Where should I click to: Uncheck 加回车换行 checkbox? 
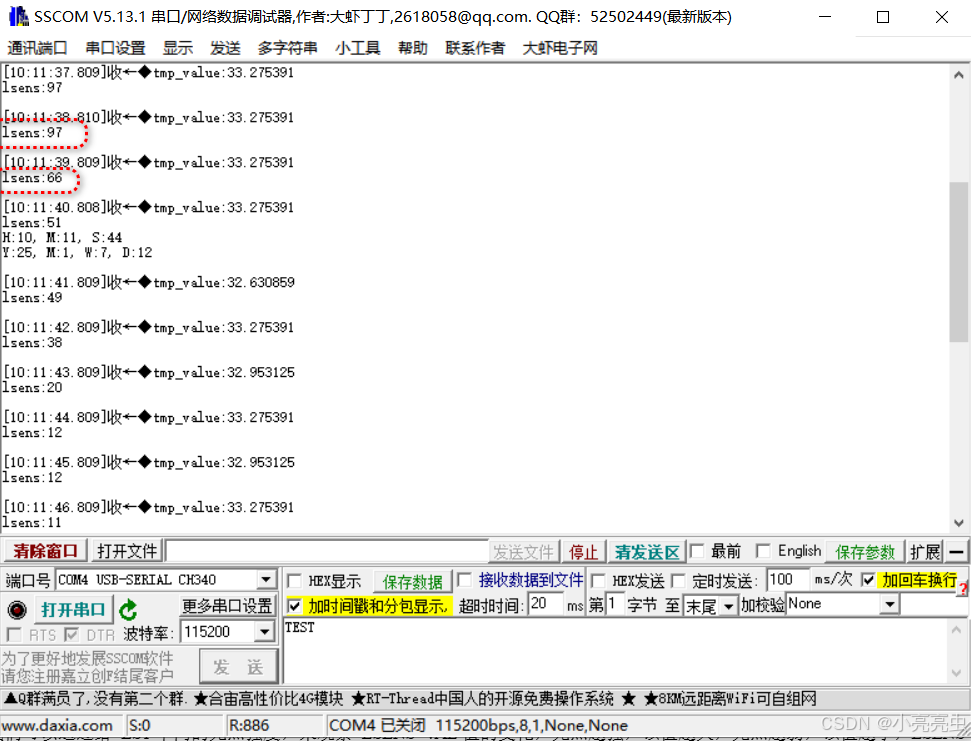868,580
